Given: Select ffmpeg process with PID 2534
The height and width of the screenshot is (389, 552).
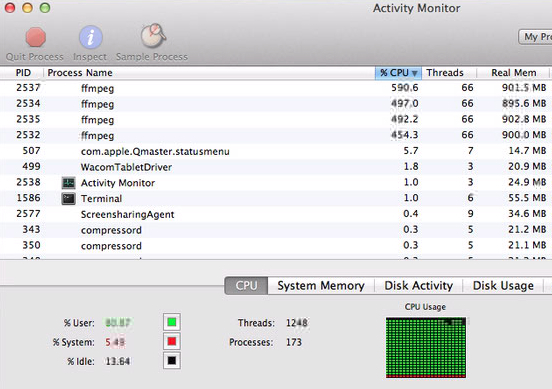Looking at the screenshot, I should pos(276,104).
